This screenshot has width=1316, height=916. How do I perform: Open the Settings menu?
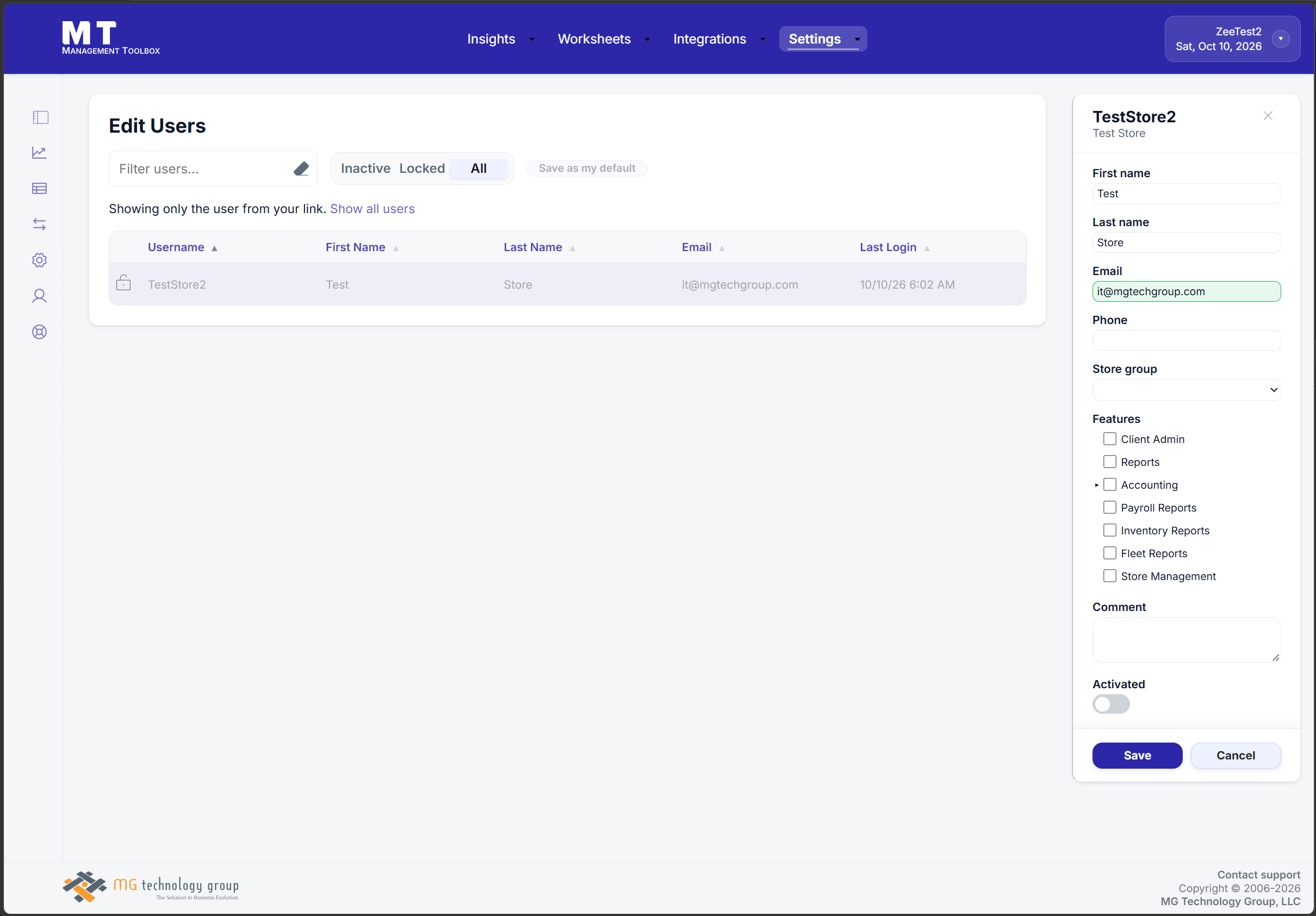[x=822, y=39]
